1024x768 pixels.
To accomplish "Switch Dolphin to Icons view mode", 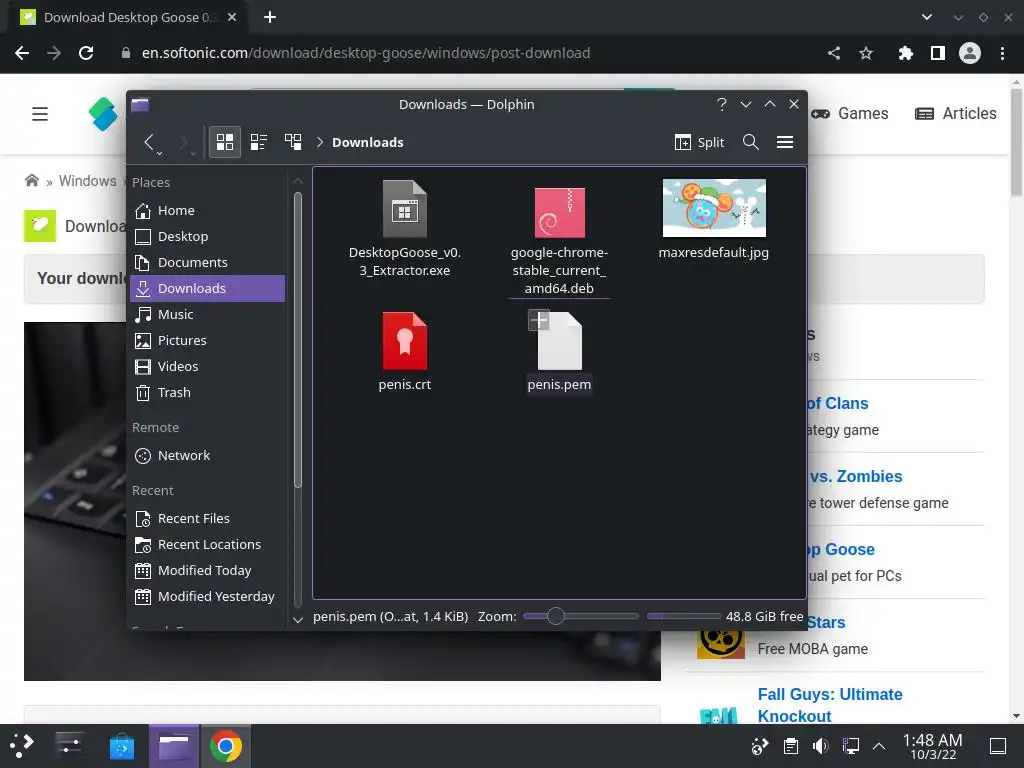I will click(x=225, y=142).
